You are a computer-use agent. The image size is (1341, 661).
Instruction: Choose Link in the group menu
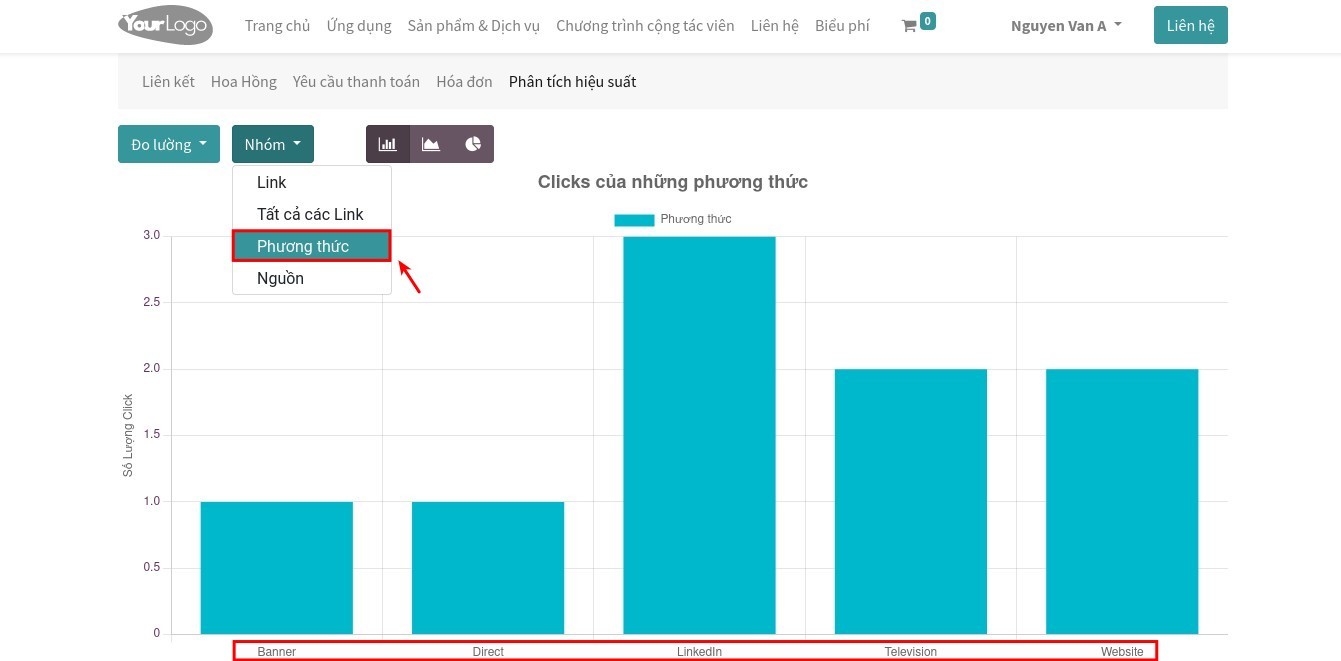pyautogui.click(x=311, y=182)
